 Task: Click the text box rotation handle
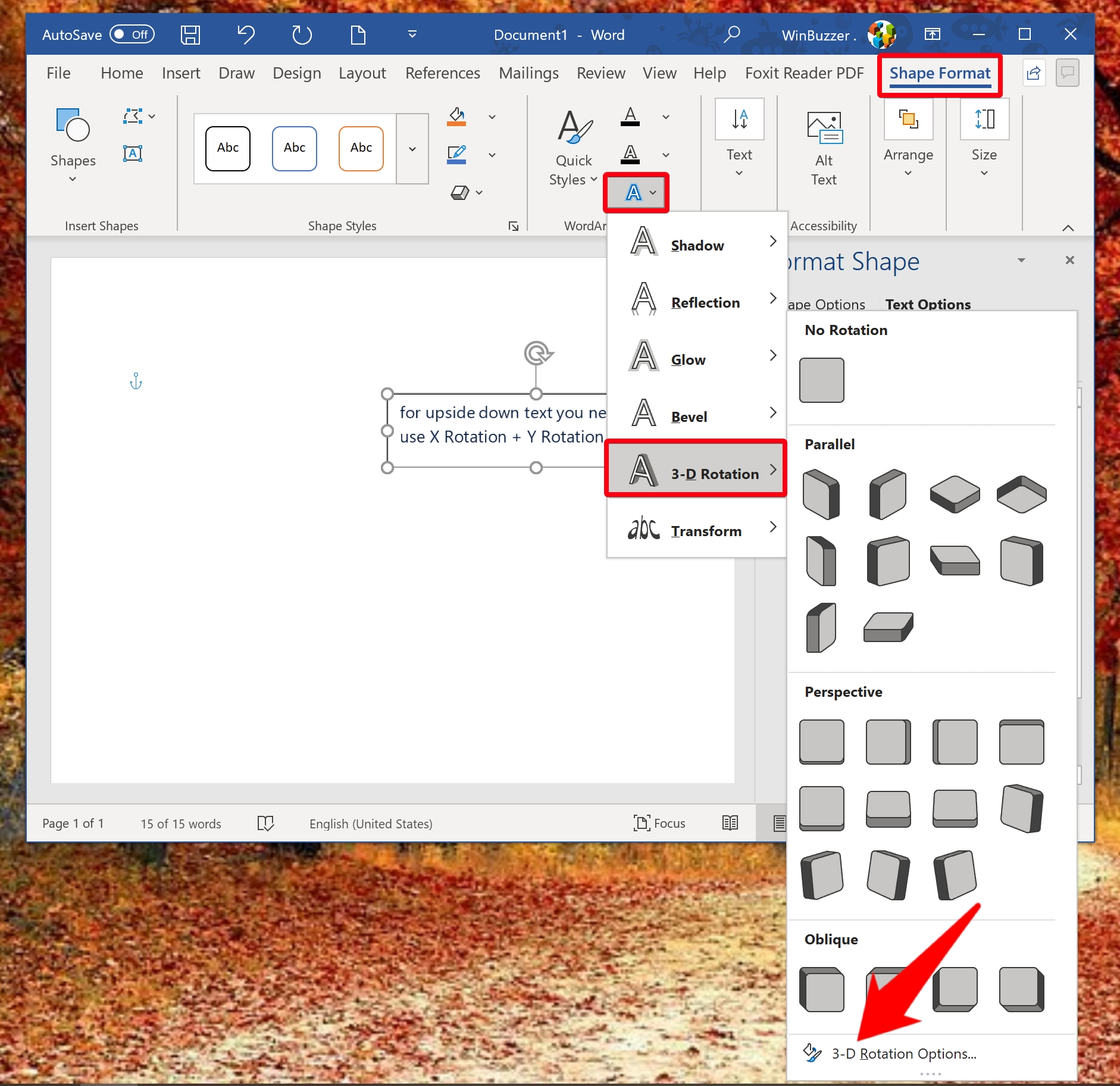(537, 353)
